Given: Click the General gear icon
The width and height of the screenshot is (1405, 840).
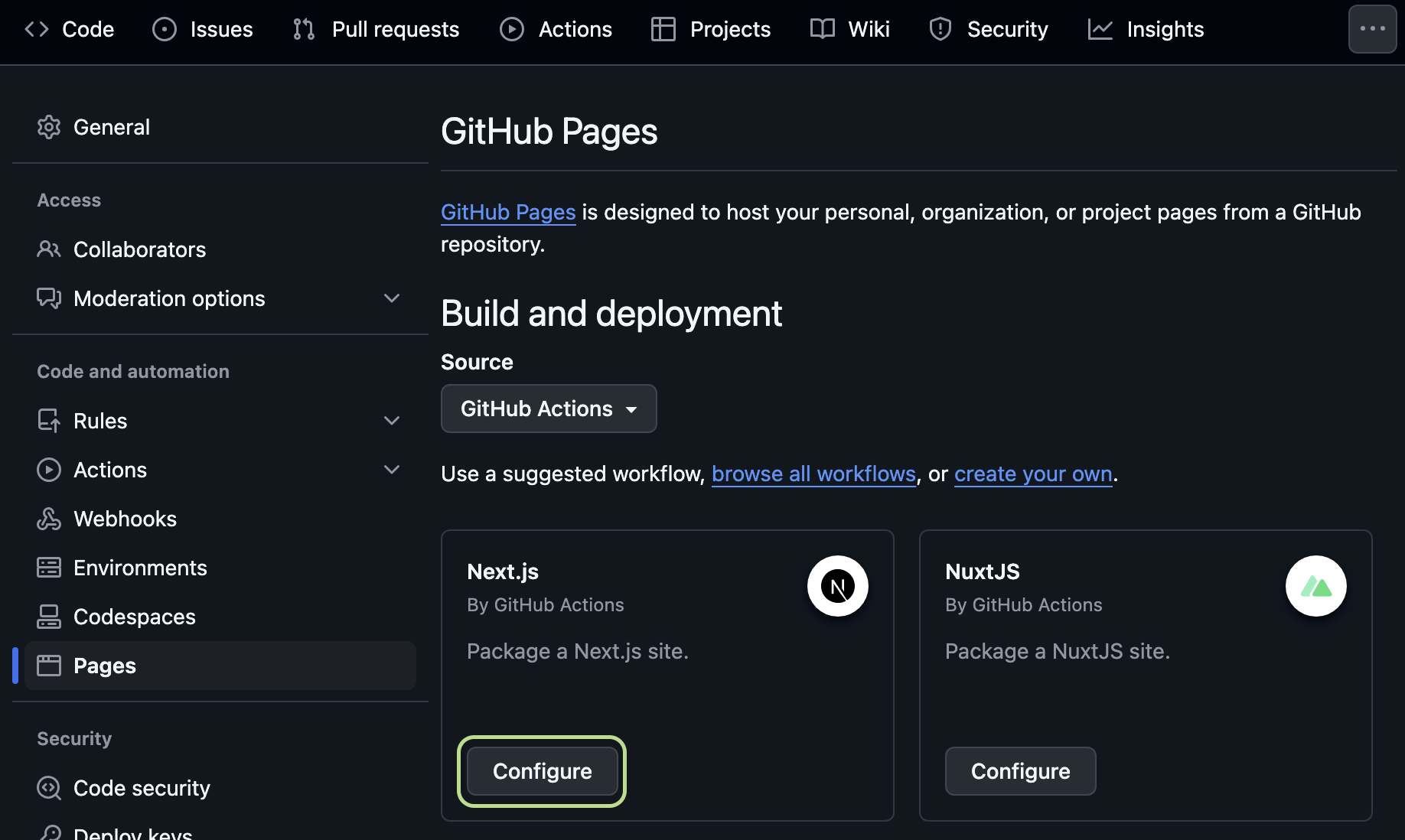Looking at the screenshot, I should 49,127.
